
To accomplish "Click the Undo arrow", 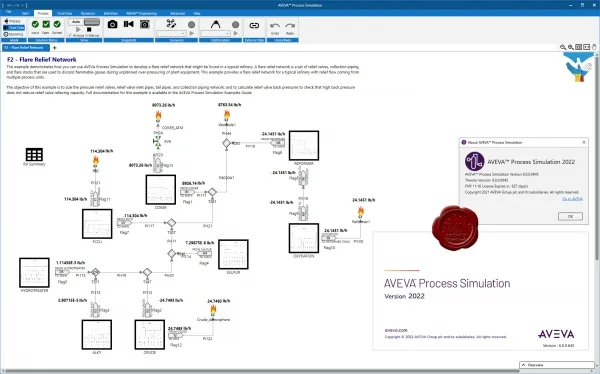I will [275, 26].
